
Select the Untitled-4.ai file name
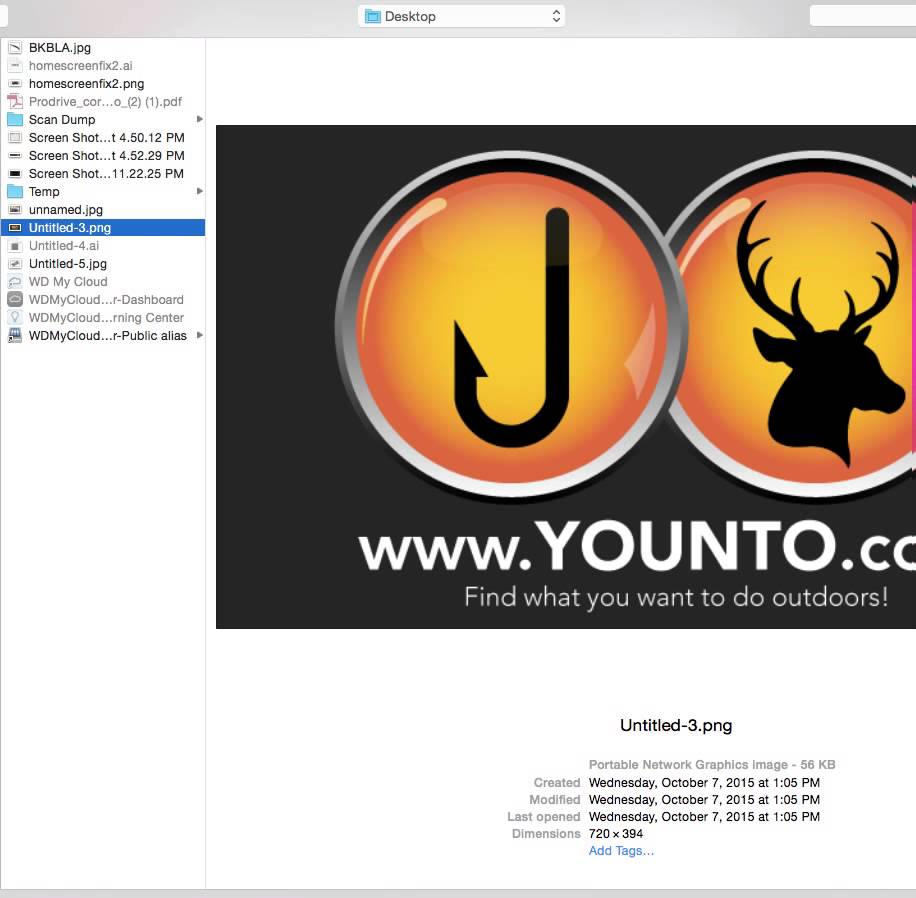coord(64,246)
